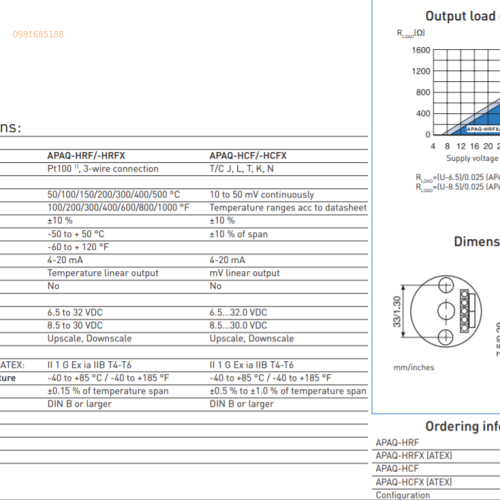Screen dimensions: 500x500
Task: Select the '-60 to + 120 °F' value
Action: (78, 247)
